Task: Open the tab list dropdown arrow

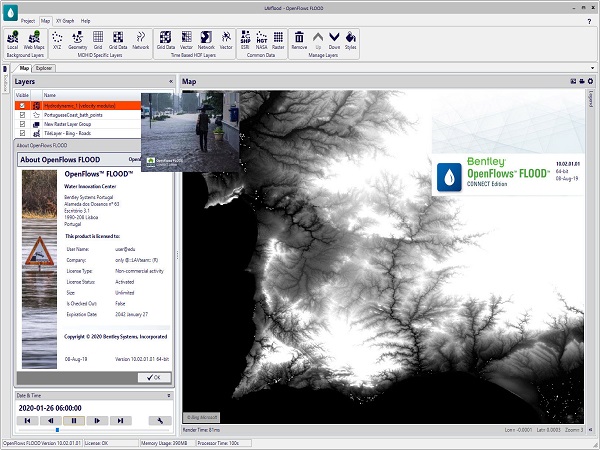Action: (592, 68)
